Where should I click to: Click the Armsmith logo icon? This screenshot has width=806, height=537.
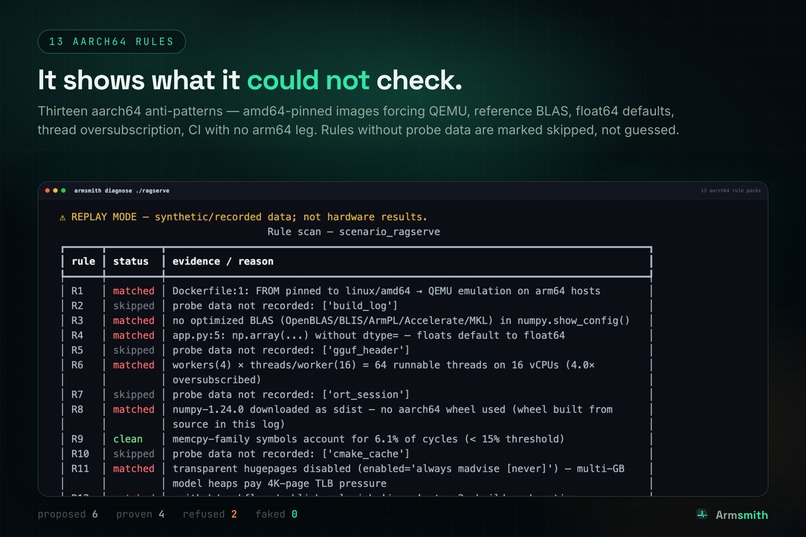pyautogui.click(x=702, y=514)
